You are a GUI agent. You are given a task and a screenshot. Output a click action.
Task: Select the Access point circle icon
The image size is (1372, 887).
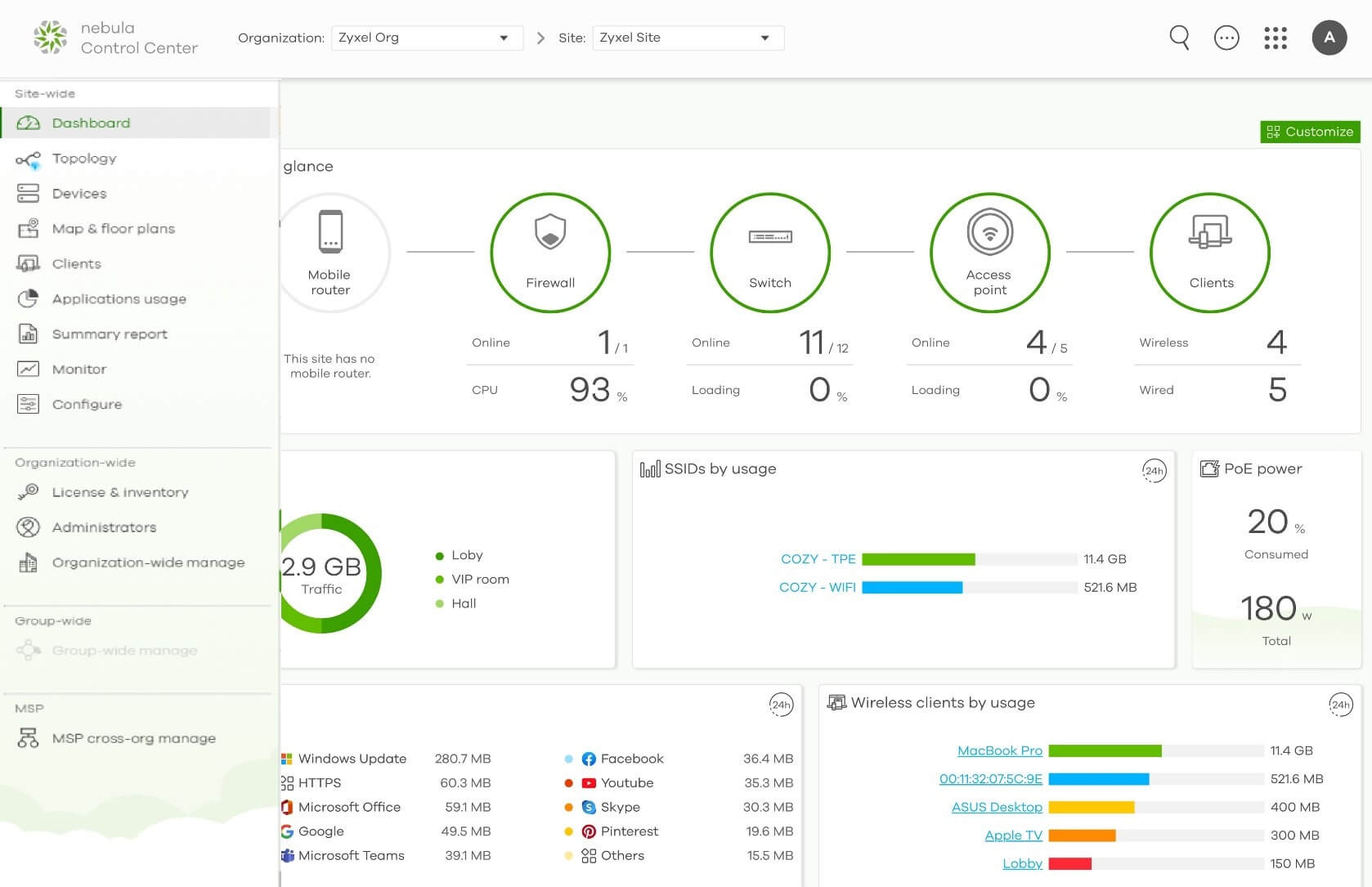pyautogui.click(x=989, y=253)
